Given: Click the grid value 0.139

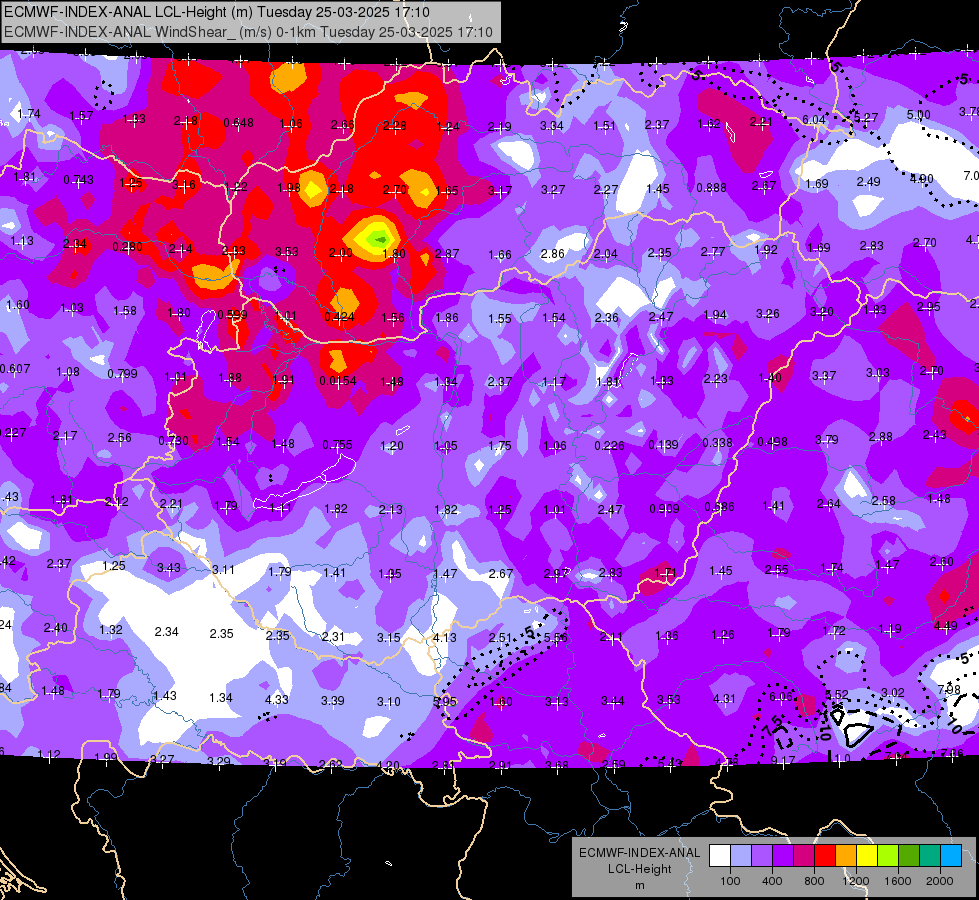Looking at the screenshot, I should click(x=664, y=445).
